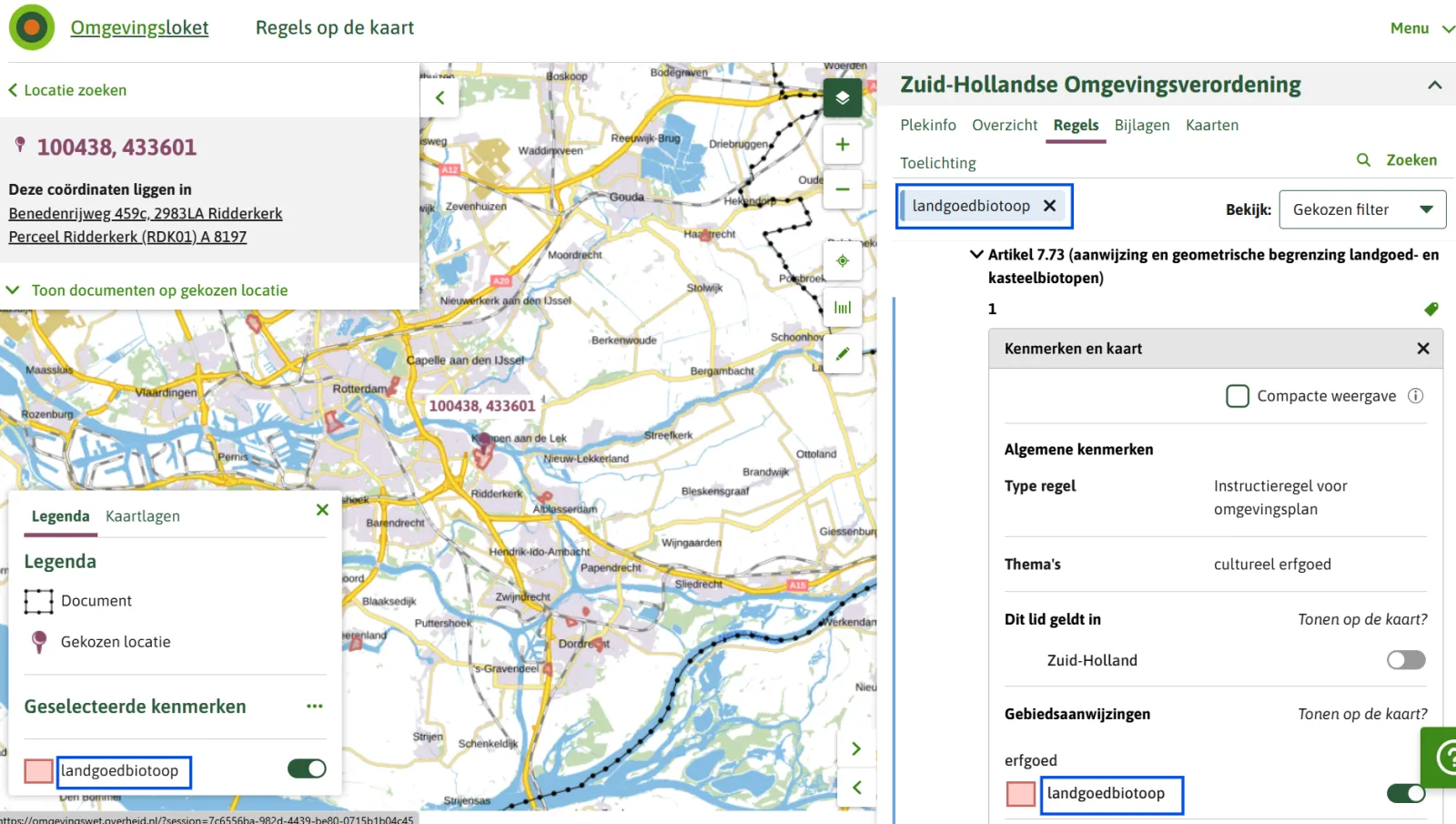Image resolution: width=1456 pixels, height=824 pixels.
Task: Open the green help button
Action: [x=1440, y=757]
